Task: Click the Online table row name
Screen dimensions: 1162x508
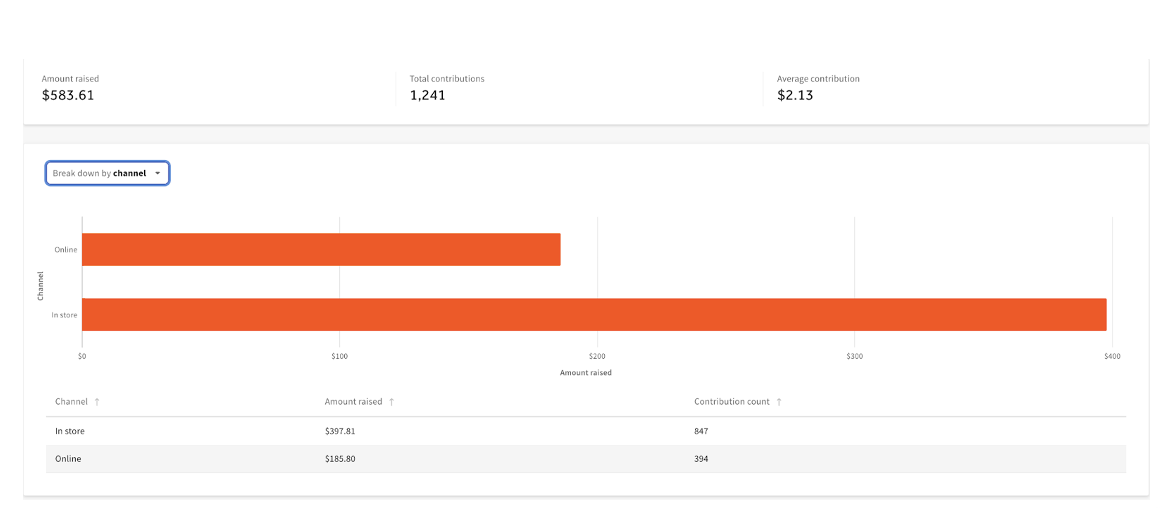Action: point(68,459)
